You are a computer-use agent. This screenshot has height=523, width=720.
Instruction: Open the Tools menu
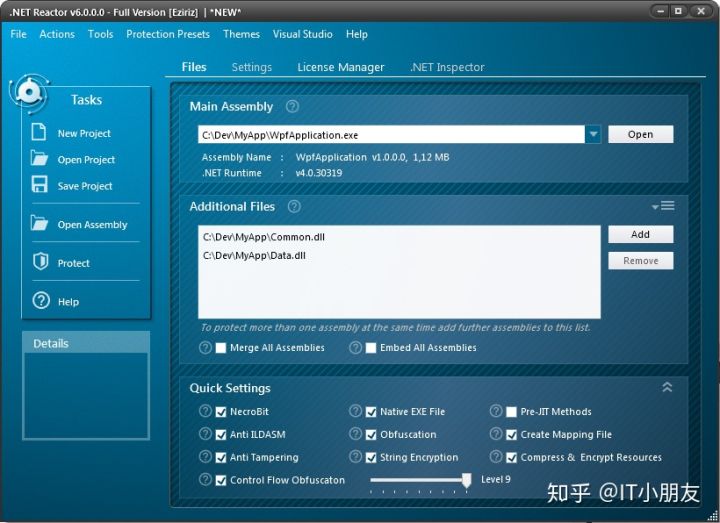[x=101, y=34]
